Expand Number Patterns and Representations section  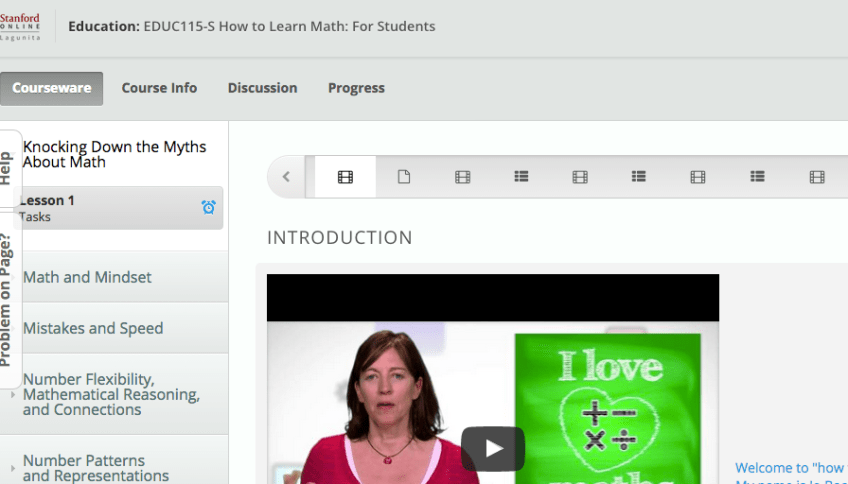pyautogui.click(x=95, y=468)
